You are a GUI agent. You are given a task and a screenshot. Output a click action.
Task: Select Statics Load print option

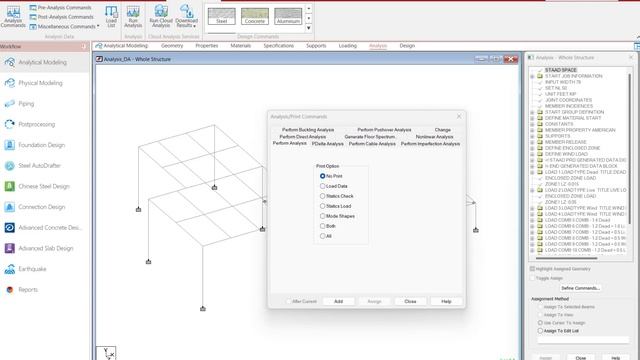click(x=322, y=206)
